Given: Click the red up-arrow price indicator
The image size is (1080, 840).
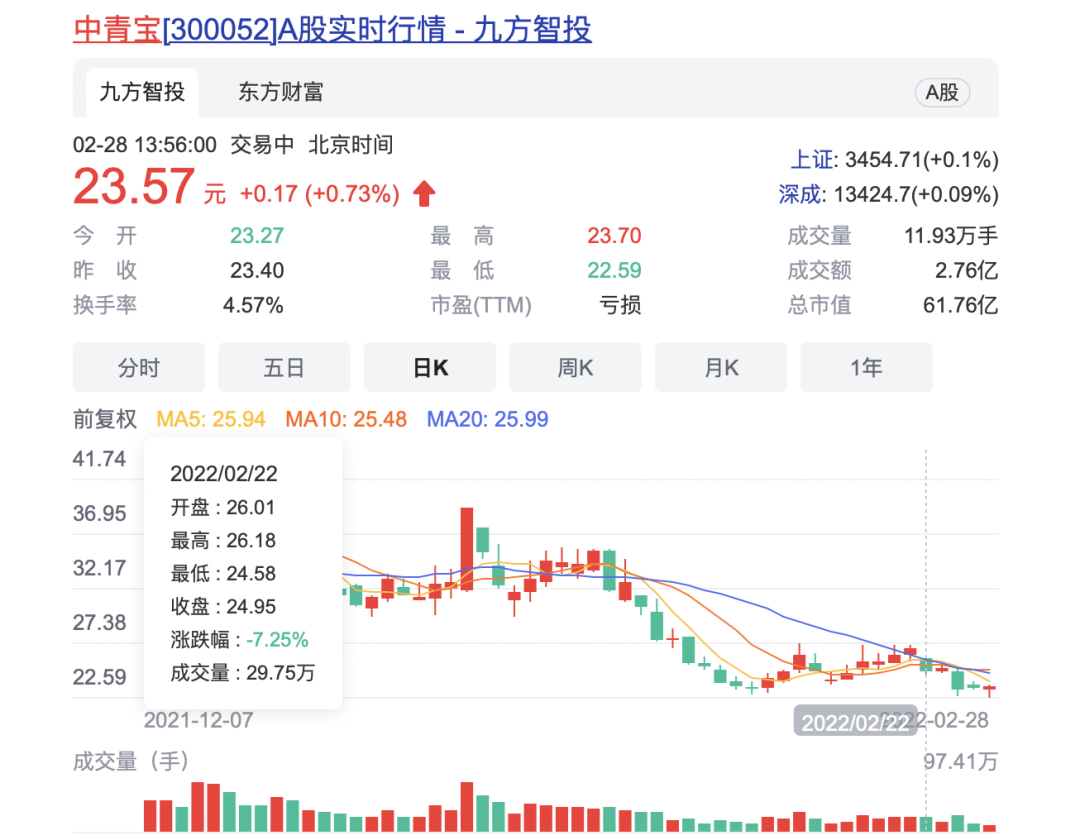Looking at the screenshot, I should [x=424, y=193].
